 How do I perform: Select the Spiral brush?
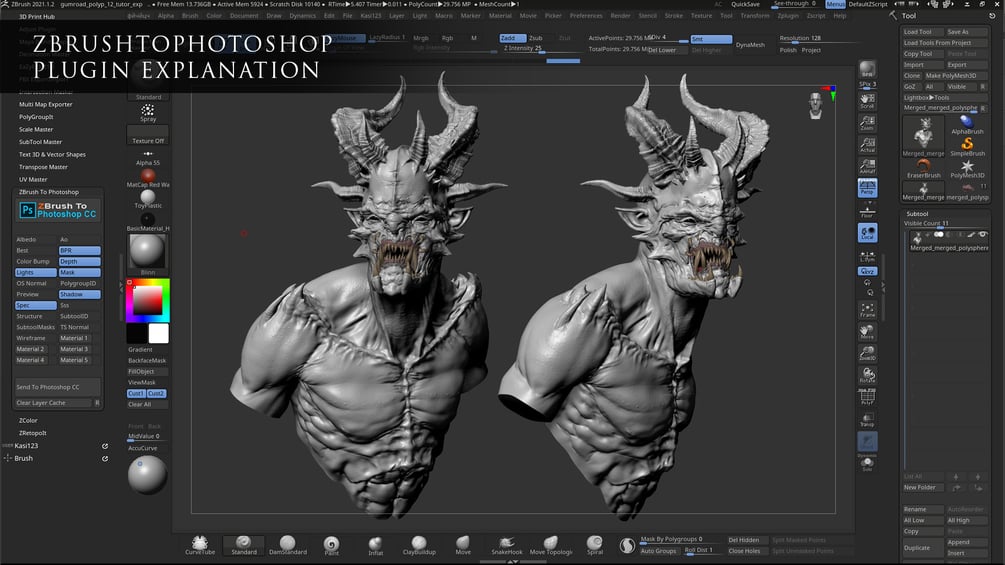pyautogui.click(x=595, y=545)
